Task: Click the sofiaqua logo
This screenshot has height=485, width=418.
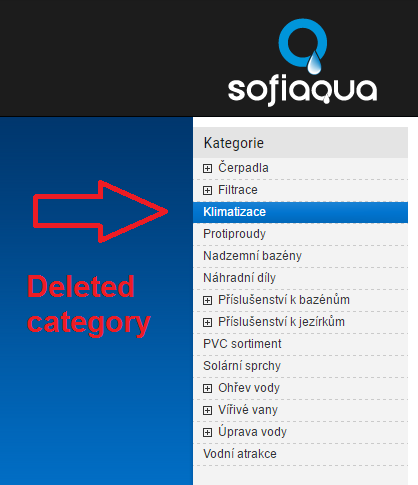Action: pos(302,62)
